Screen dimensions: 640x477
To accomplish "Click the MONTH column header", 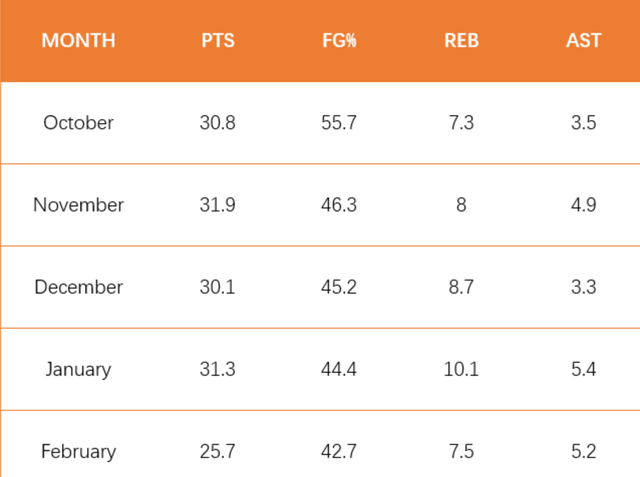I will (78, 40).
